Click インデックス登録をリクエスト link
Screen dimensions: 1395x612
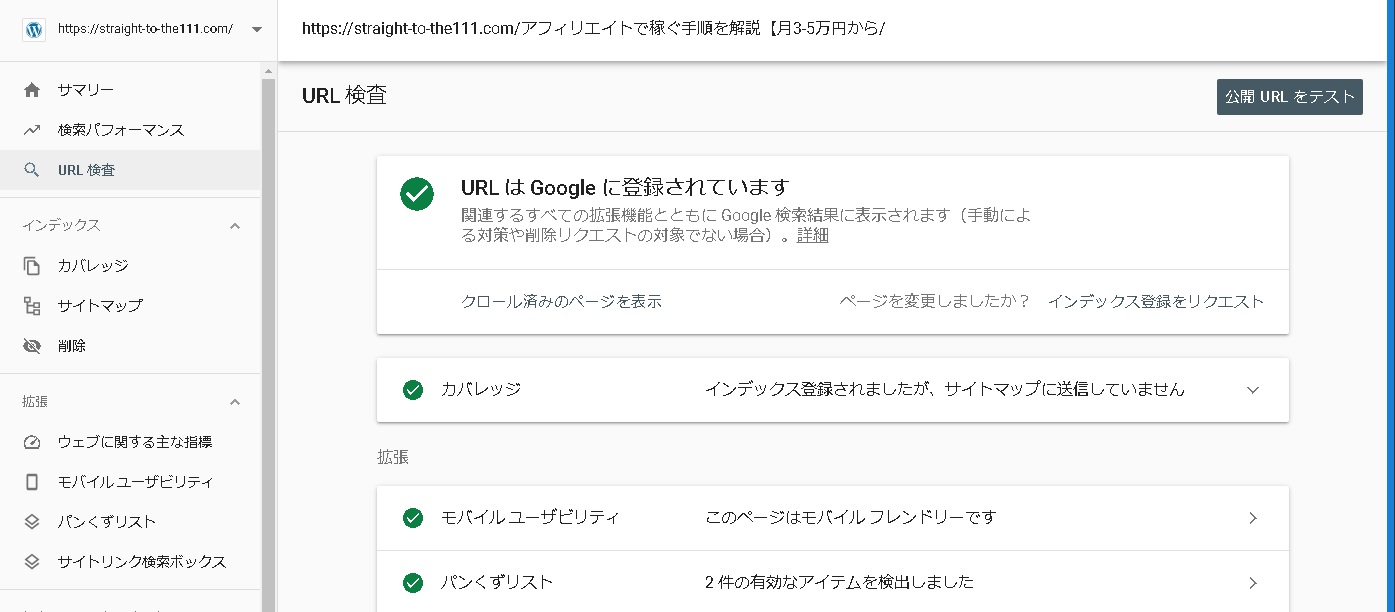1156,302
